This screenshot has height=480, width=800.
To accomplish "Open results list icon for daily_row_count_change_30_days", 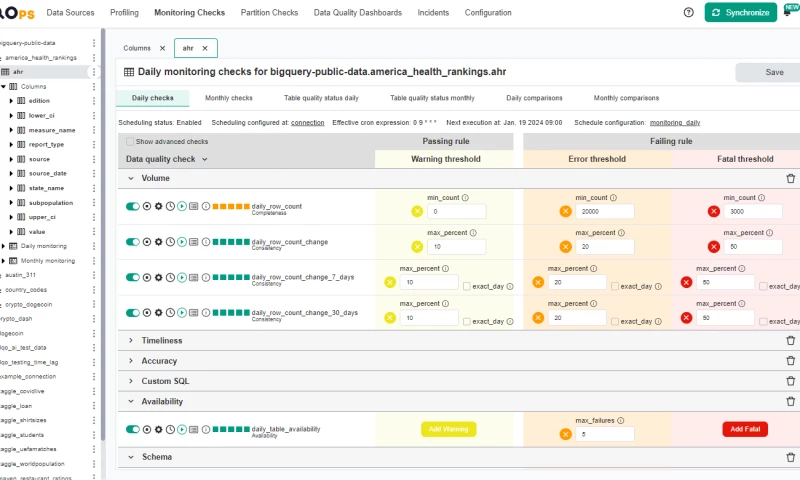I will click(193, 312).
